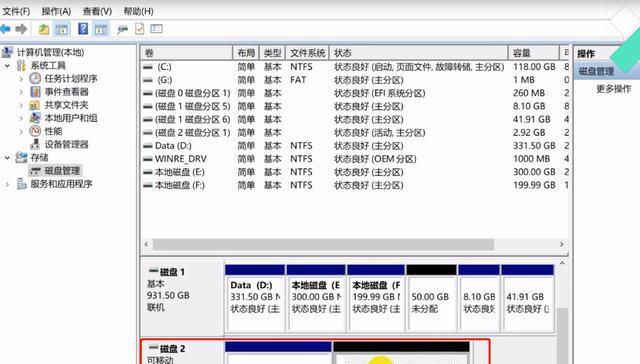This screenshot has width=640, height=364.
Task: Click the 服务和应用程序 icon
Action: click(x=21, y=184)
